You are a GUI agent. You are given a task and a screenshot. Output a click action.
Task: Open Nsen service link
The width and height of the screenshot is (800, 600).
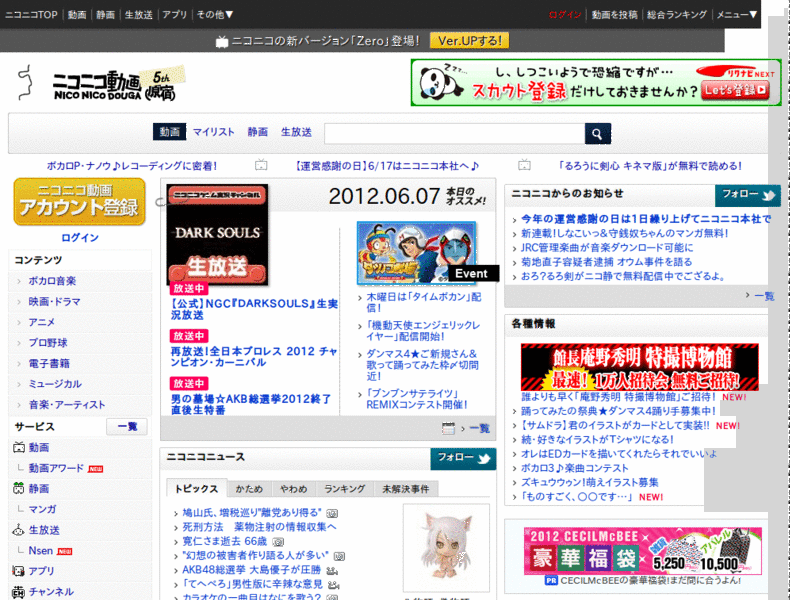[41, 551]
